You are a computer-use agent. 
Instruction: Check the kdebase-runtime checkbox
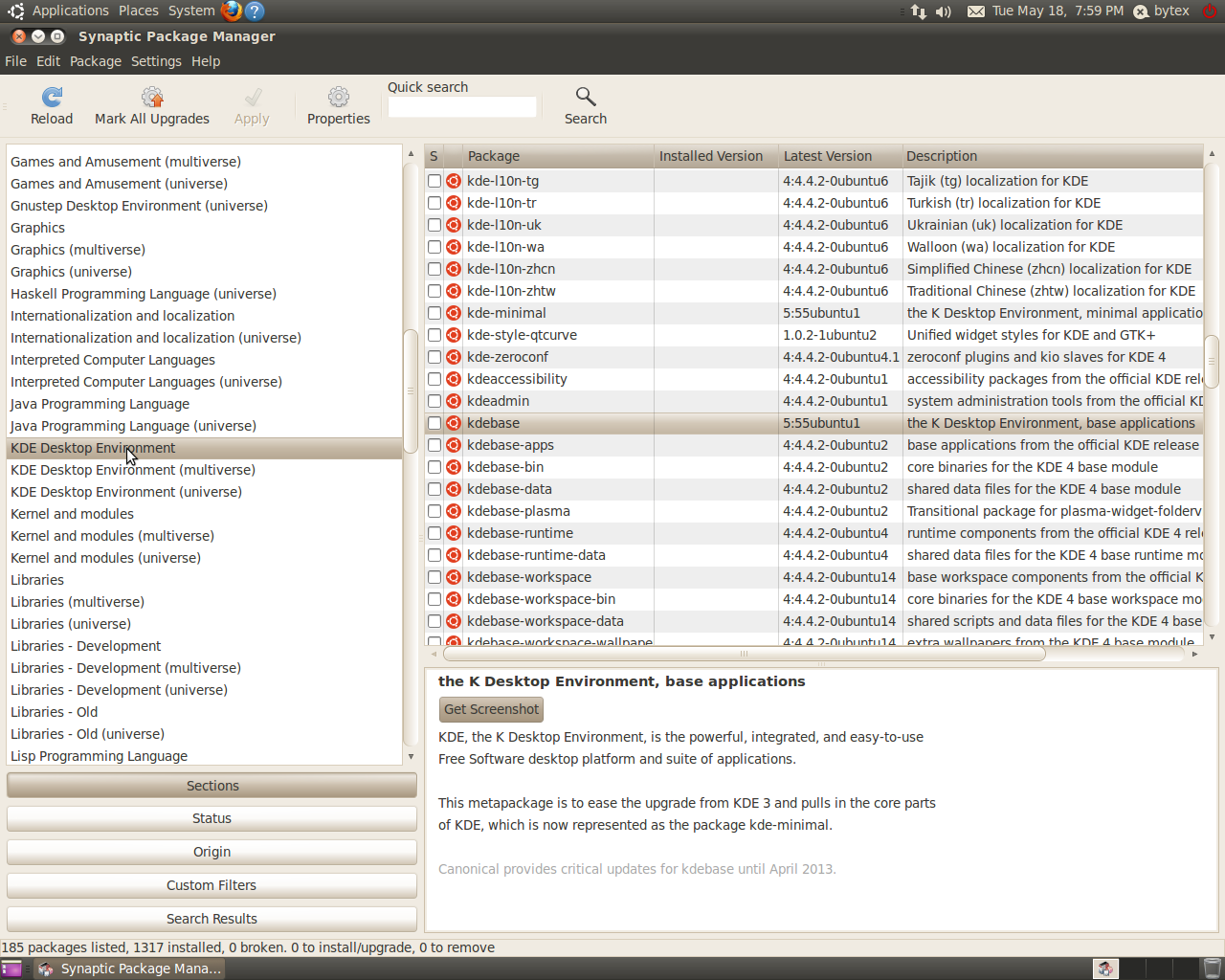click(x=434, y=533)
